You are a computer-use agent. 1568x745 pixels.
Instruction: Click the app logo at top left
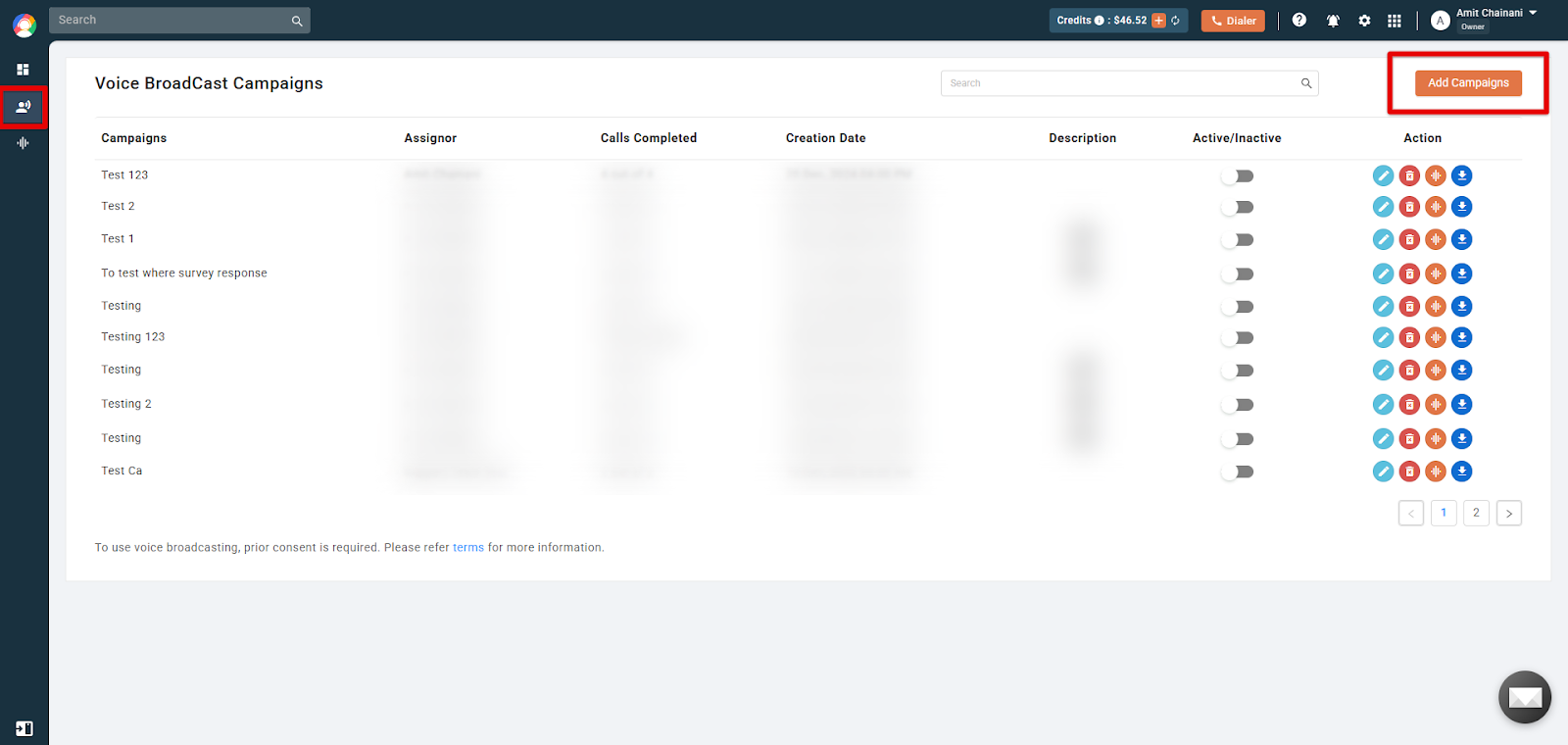pyautogui.click(x=24, y=25)
